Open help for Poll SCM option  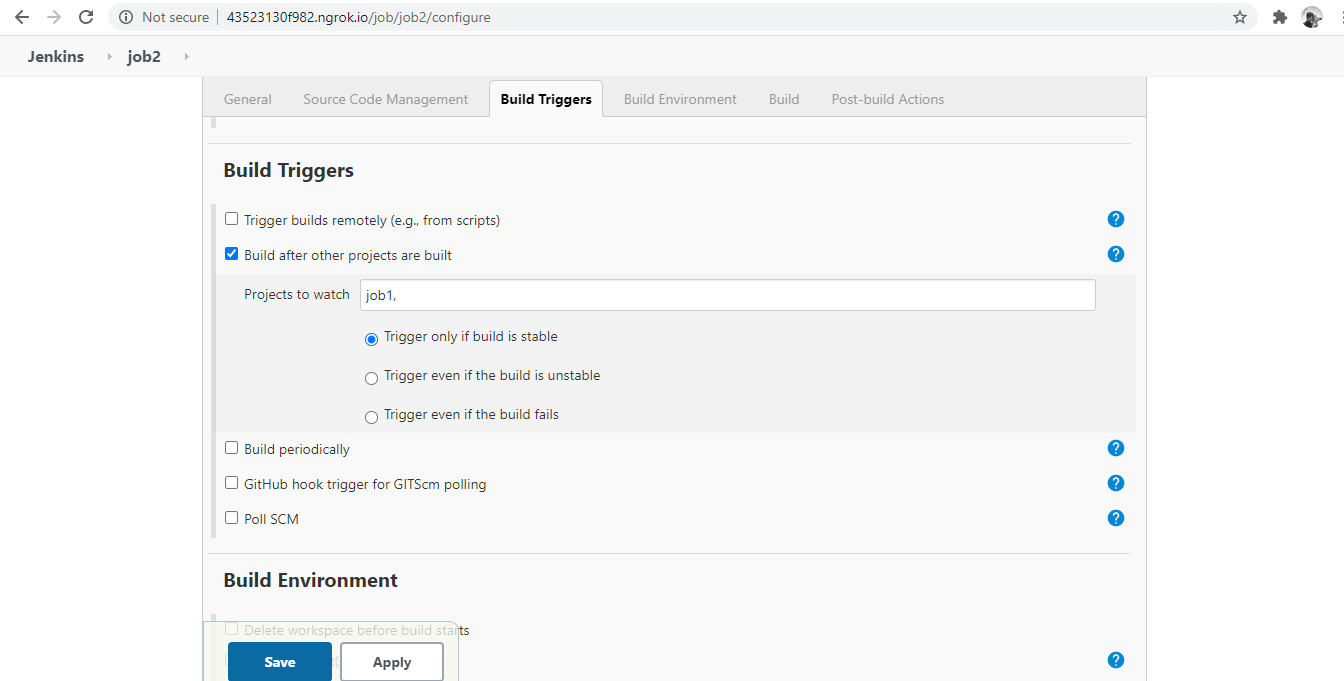[1115, 517]
